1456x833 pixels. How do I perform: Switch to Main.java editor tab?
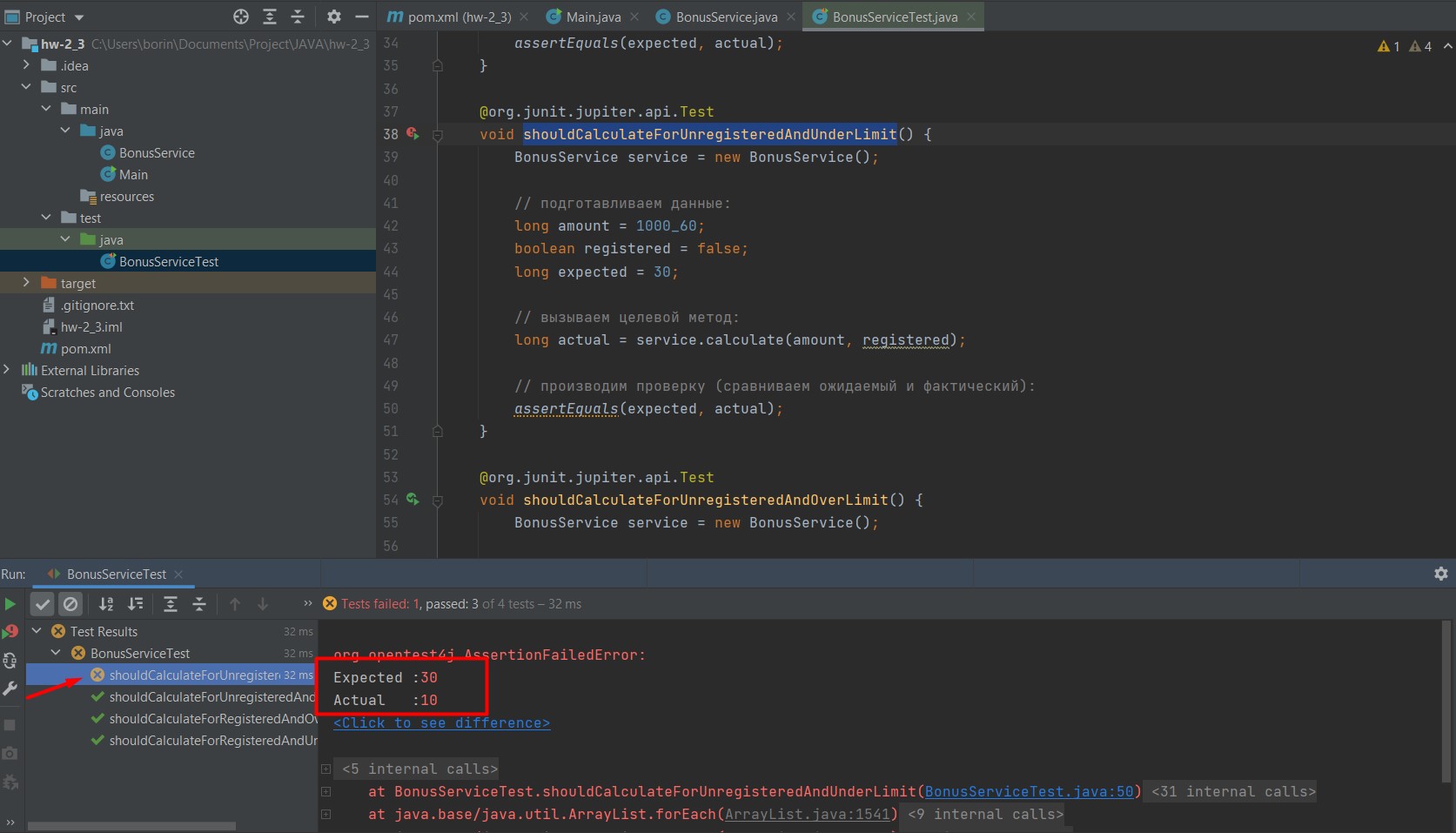point(594,17)
